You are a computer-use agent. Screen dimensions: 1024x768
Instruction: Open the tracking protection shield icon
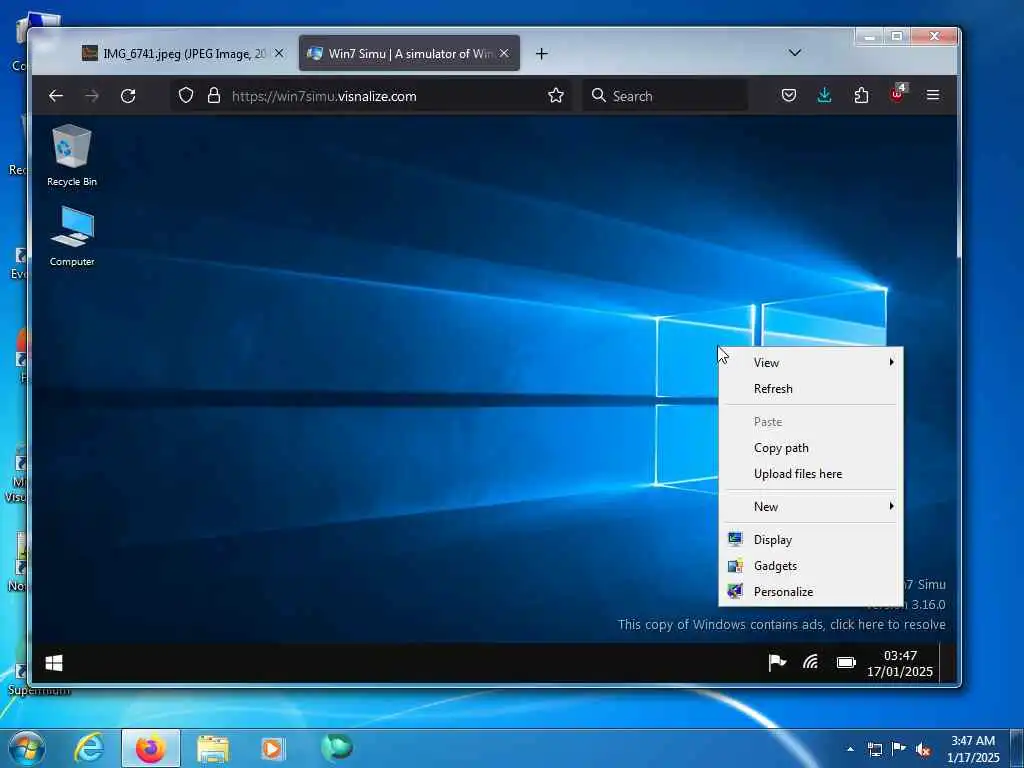(186, 95)
